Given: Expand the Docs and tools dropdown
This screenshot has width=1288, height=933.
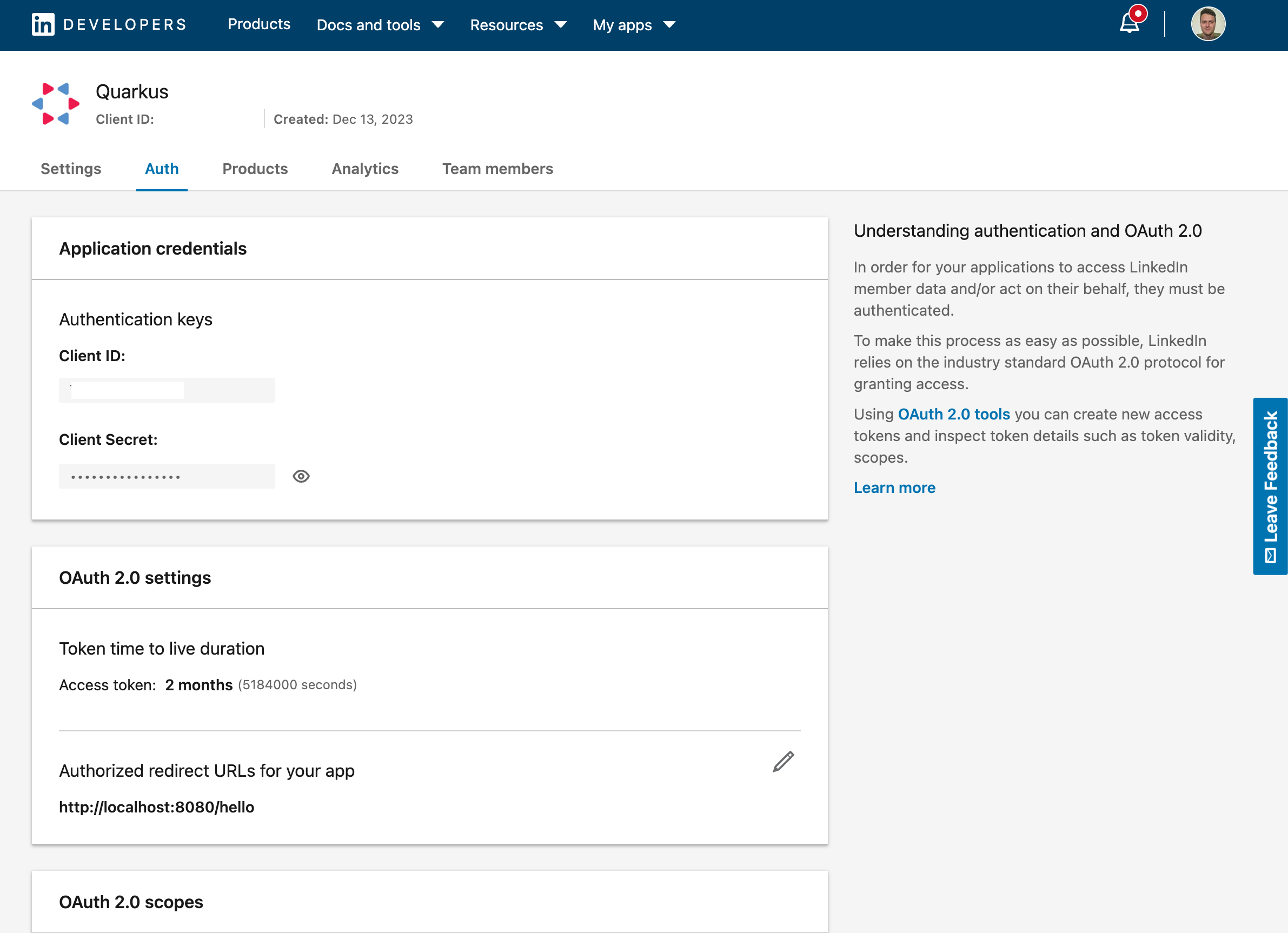Looking at the screenshot, I should [380, 25].
